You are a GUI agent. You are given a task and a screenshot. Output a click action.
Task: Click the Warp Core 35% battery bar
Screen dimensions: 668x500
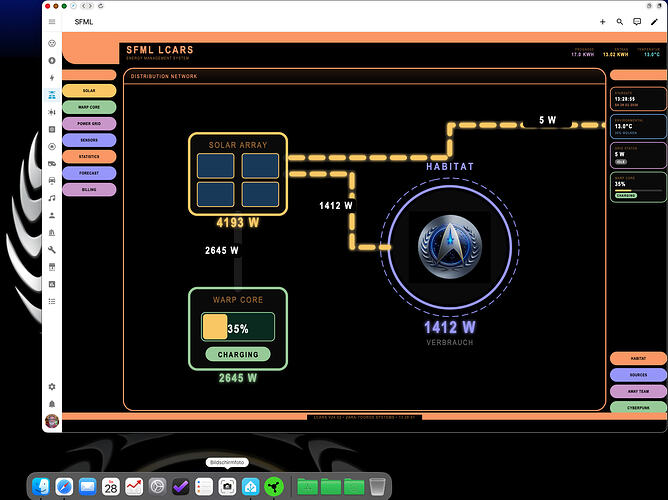238,327
